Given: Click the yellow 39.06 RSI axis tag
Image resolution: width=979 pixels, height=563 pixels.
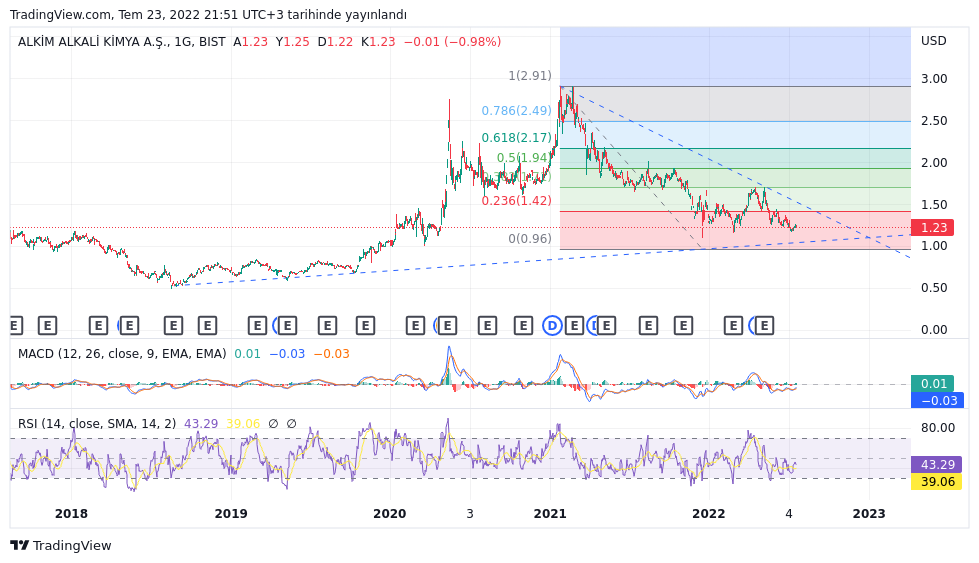Looking at the screenshot, I should tap(936, 481).
